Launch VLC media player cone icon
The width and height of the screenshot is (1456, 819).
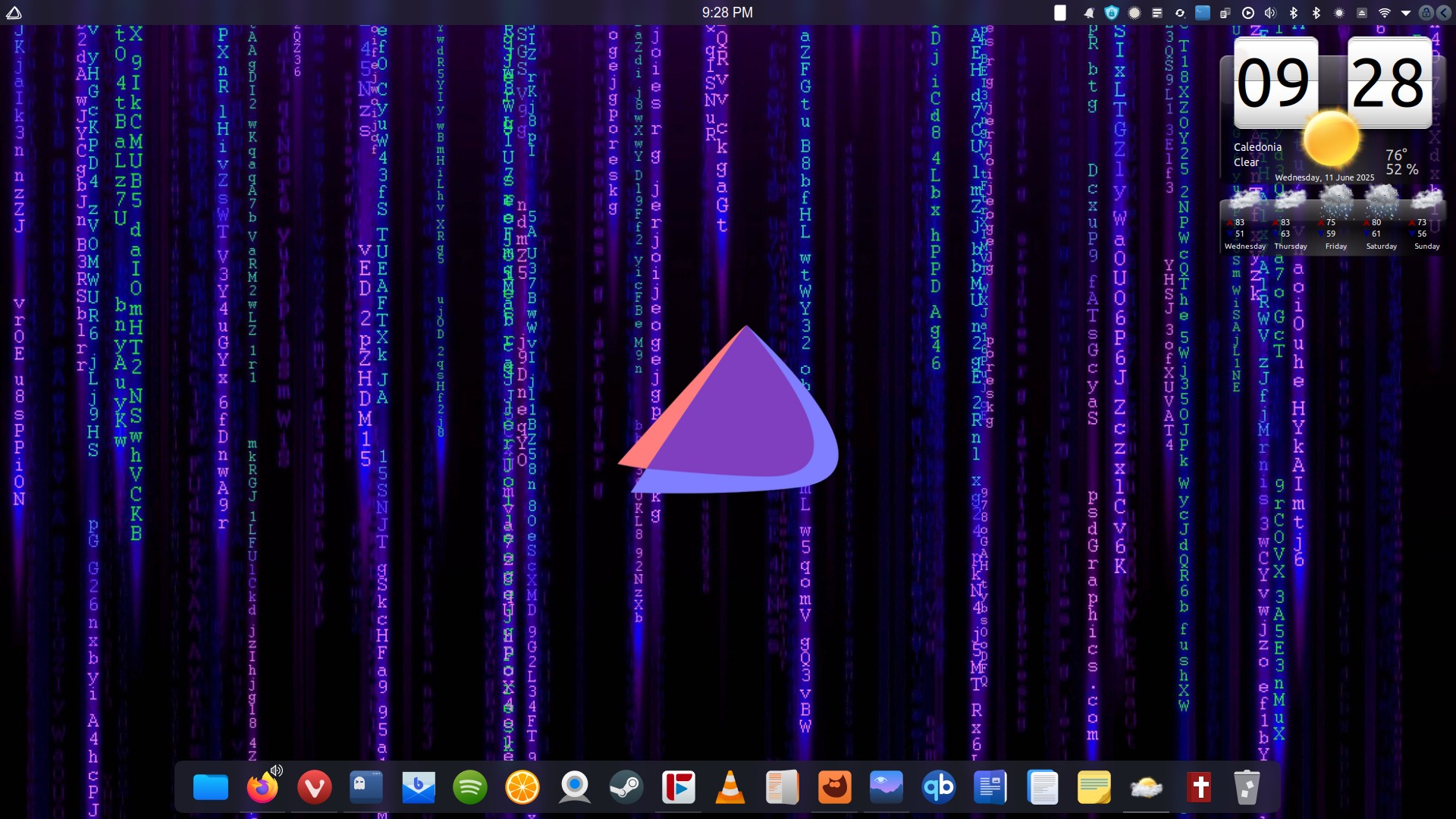[730, 787]
